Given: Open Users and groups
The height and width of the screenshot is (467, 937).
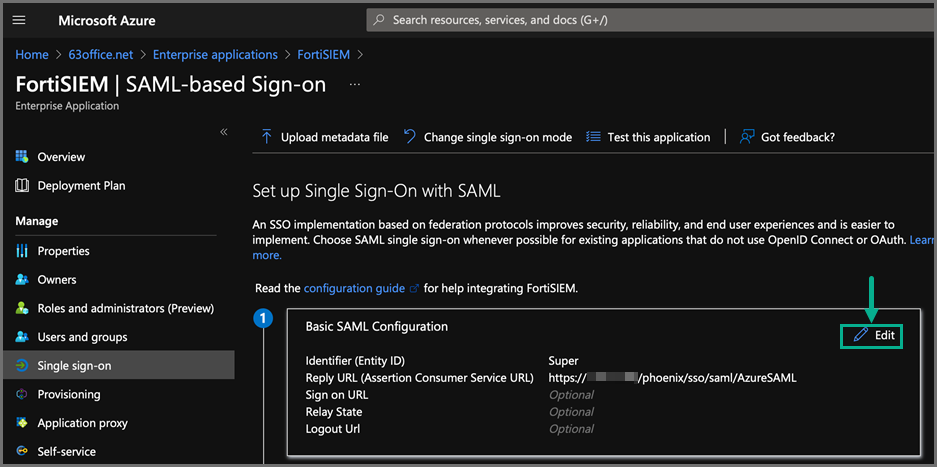Looking at the screenshot, I should (x=82, y=337).
